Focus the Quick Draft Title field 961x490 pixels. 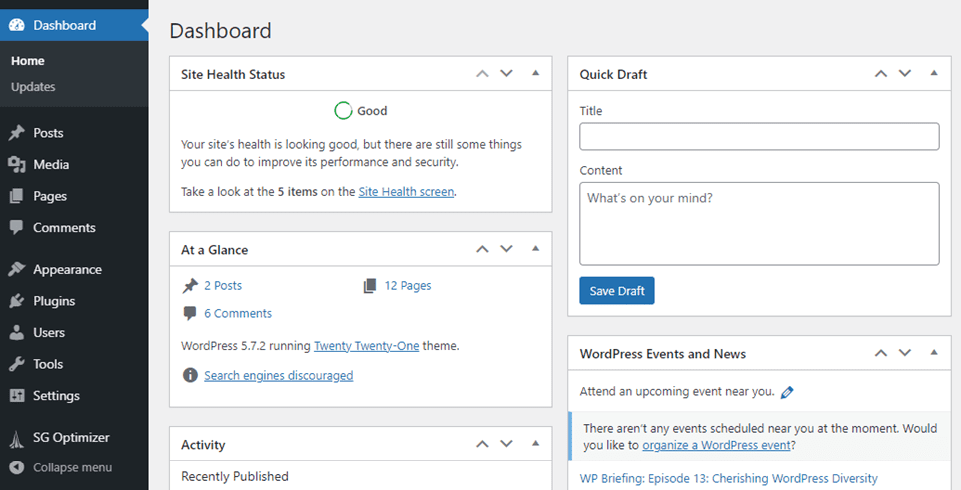[x=759, y=137]
